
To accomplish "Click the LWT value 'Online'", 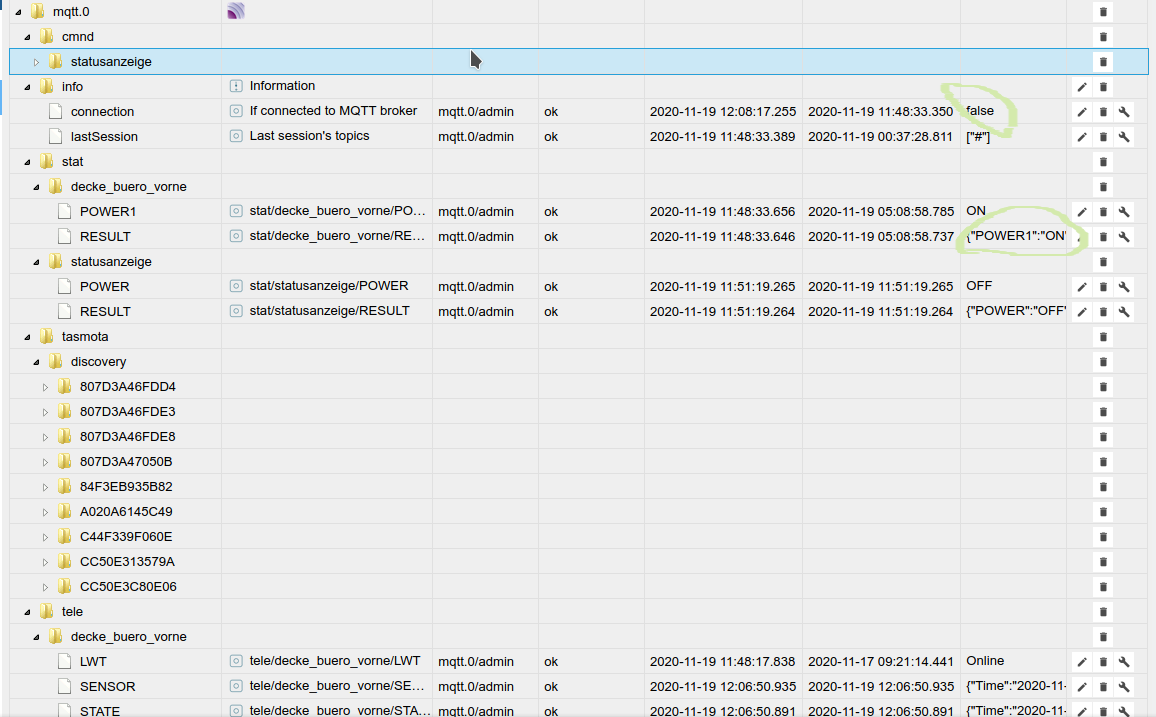I will 985,661.
